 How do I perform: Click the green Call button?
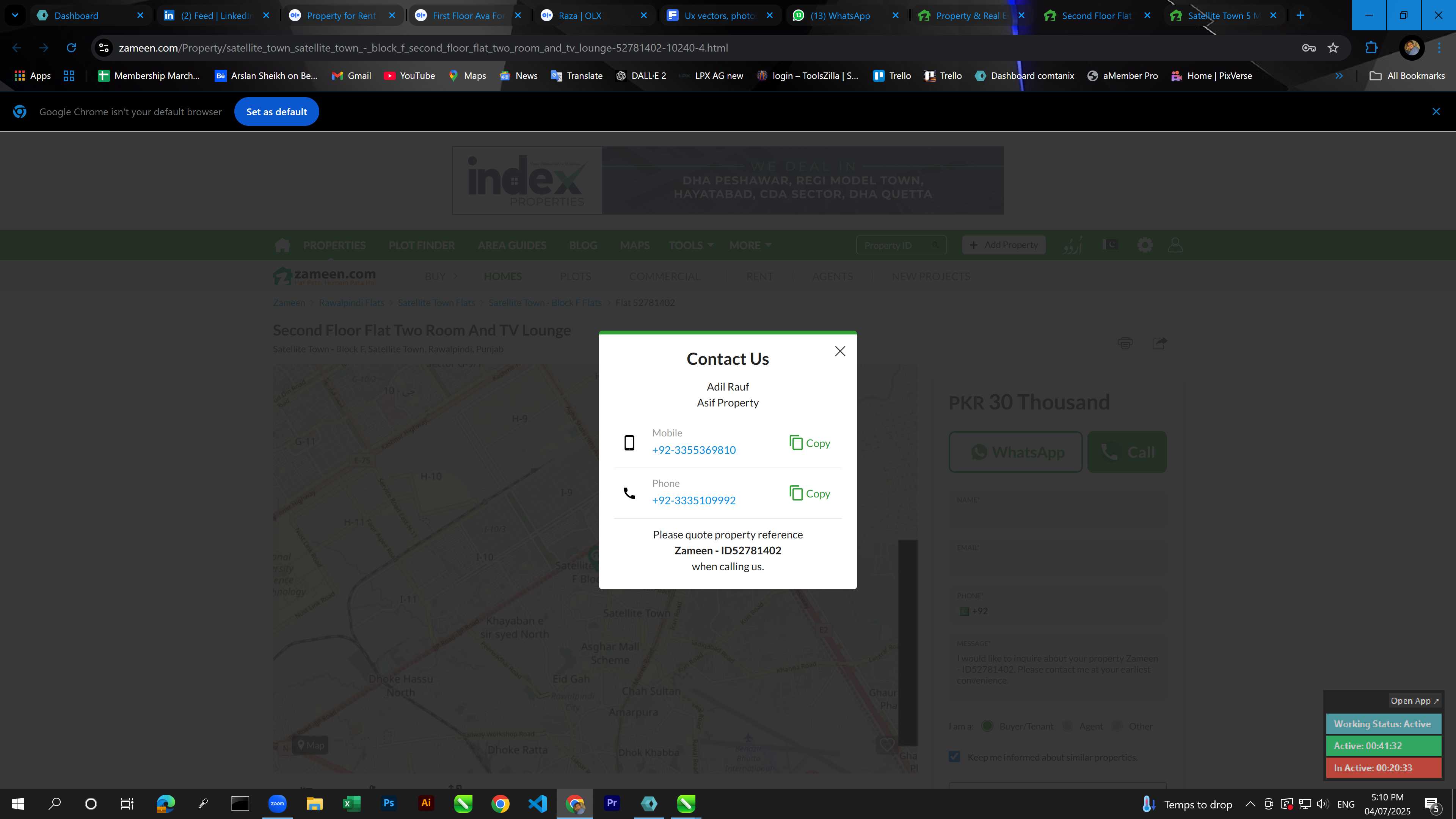pyautogui.click(x=1127, y=452)
